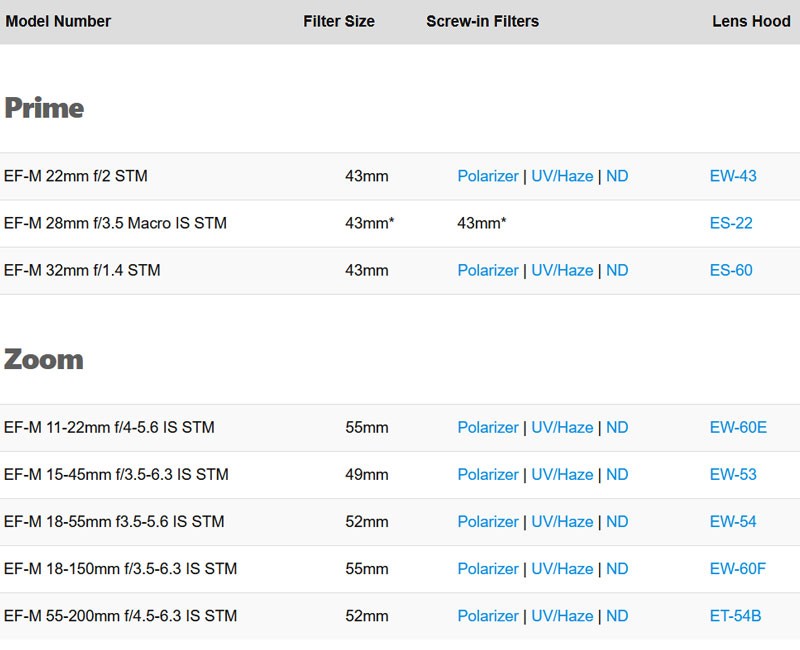Select the EF-M 28mm f/3.5 Macro row name
The width and height of the screenshot is (800, 650).
[x=115, y=223]
